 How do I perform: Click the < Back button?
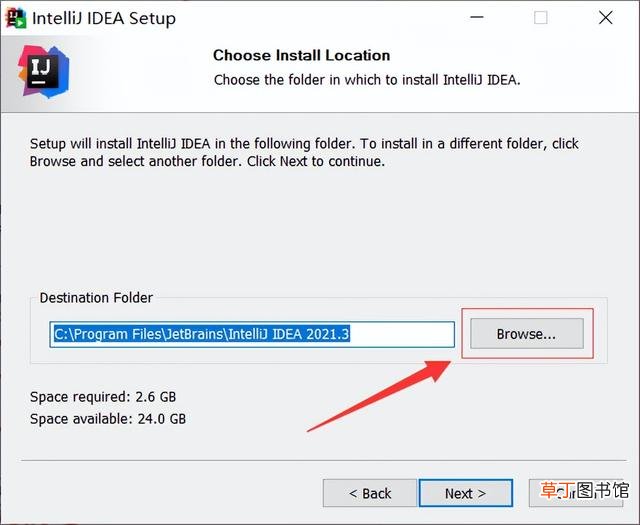pos(370,493)
